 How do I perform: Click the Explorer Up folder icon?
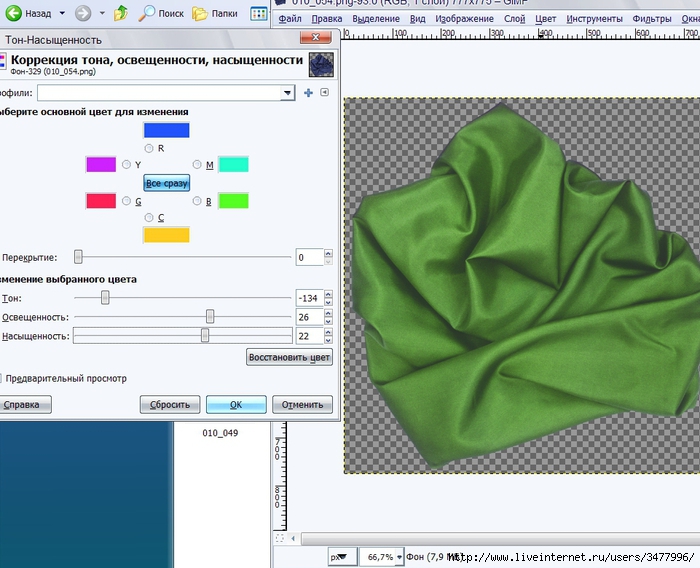point(121,14)
